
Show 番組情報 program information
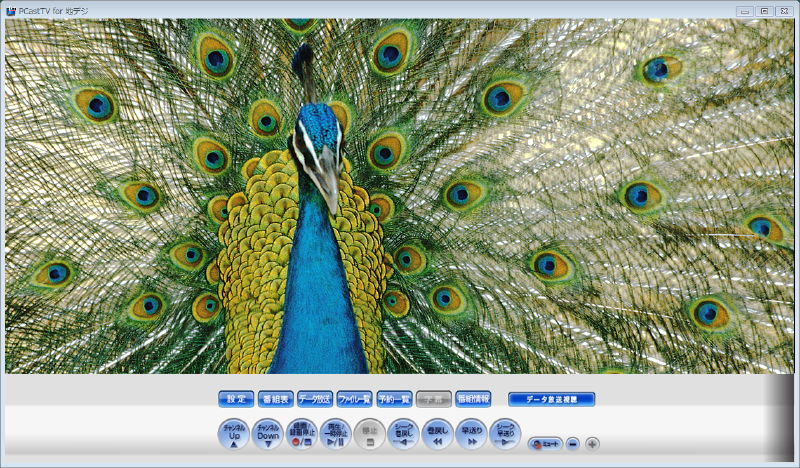tap(473, 399)
